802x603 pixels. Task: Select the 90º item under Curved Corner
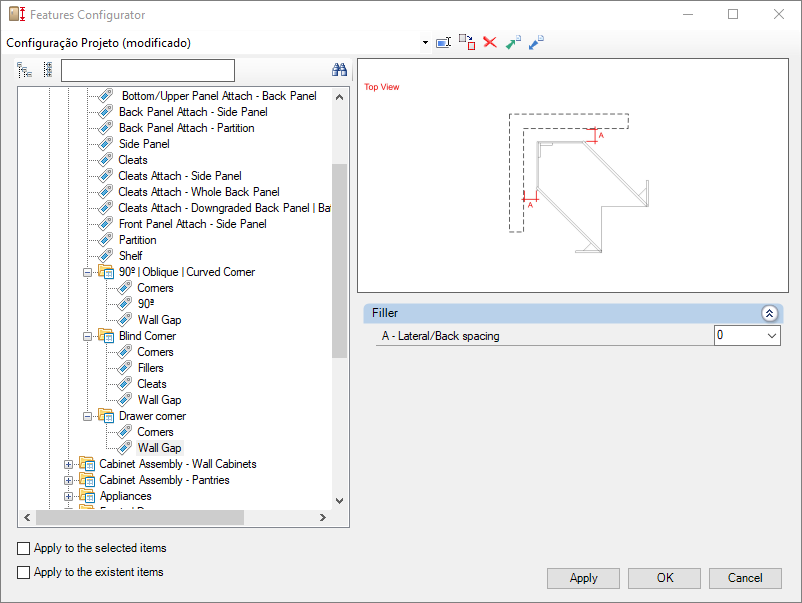(146, 304)
